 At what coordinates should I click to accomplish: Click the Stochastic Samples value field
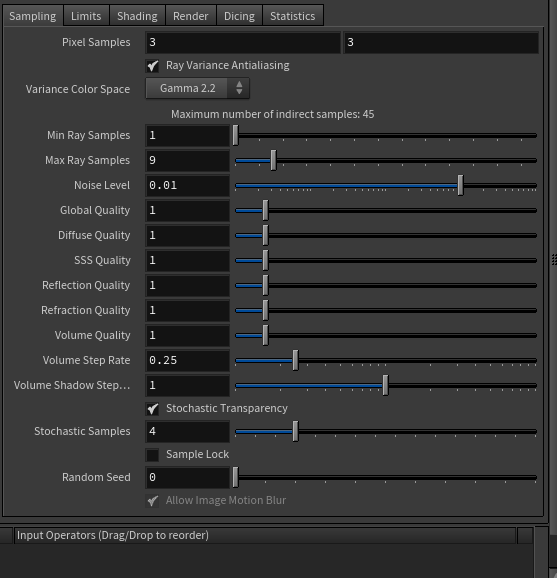click(x=188, y=432)
